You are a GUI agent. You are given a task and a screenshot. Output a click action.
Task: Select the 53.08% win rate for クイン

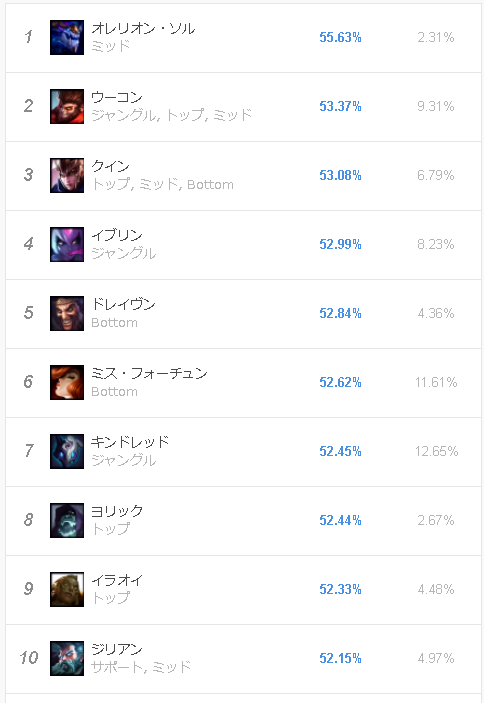340,175
